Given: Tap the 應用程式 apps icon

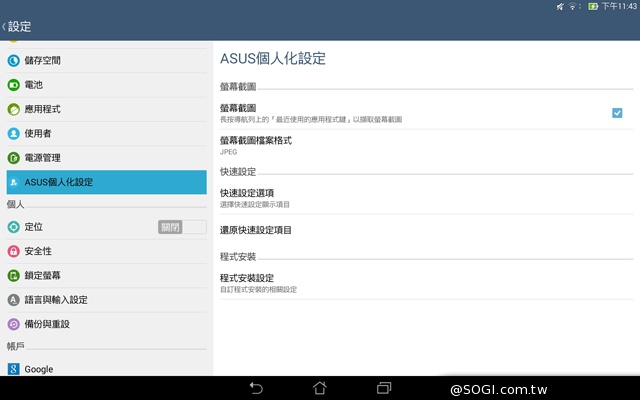Looking at the screenshot, I should pyautogui.click(x=13, y=109).
